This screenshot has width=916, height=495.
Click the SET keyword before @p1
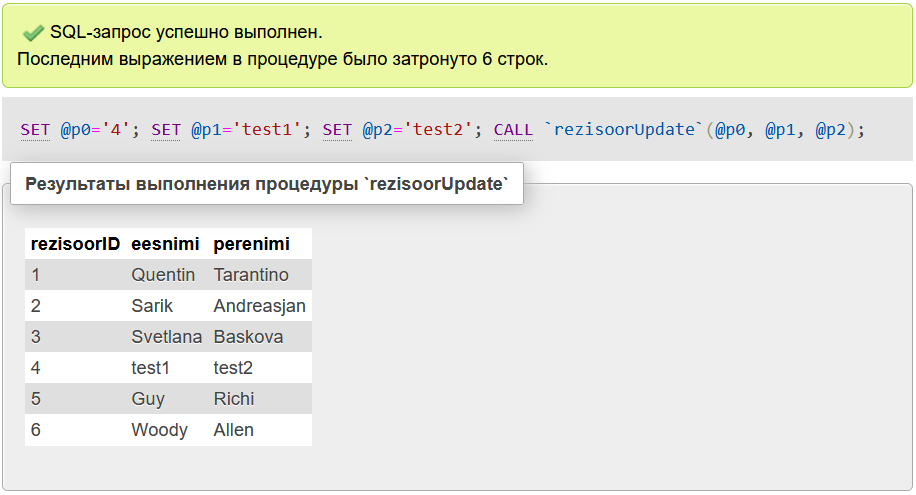click(x=166, y=130)
